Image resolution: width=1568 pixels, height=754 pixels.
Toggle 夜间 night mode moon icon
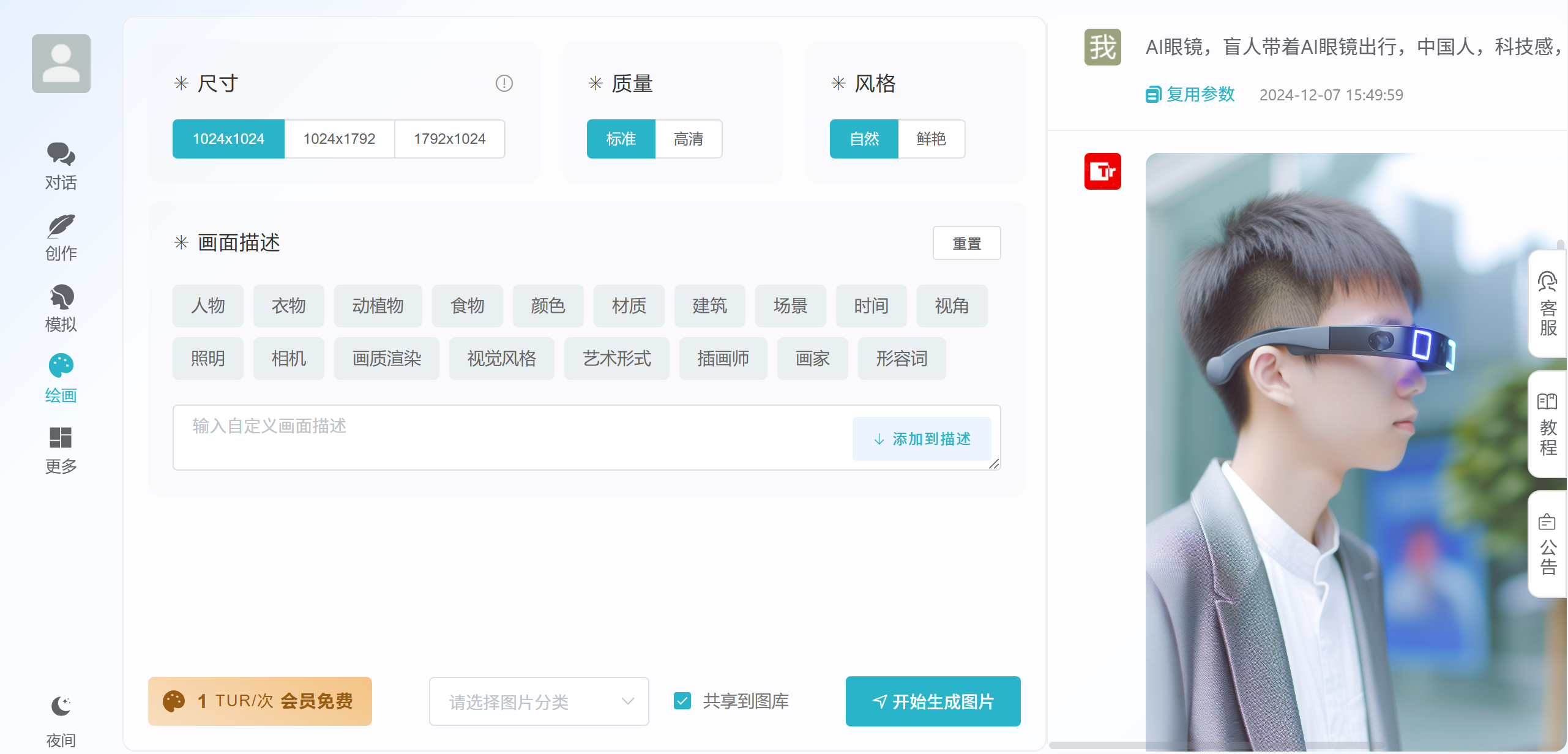pyautogui.click(x=61, y=706)
